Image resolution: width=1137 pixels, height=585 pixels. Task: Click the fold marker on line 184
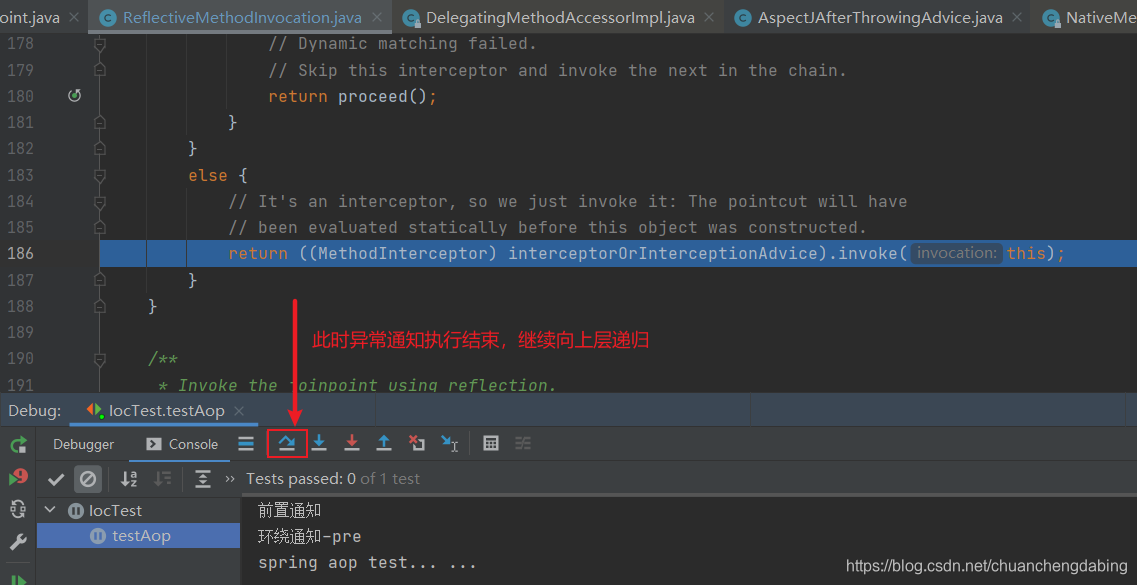click(x=100, y=201)
